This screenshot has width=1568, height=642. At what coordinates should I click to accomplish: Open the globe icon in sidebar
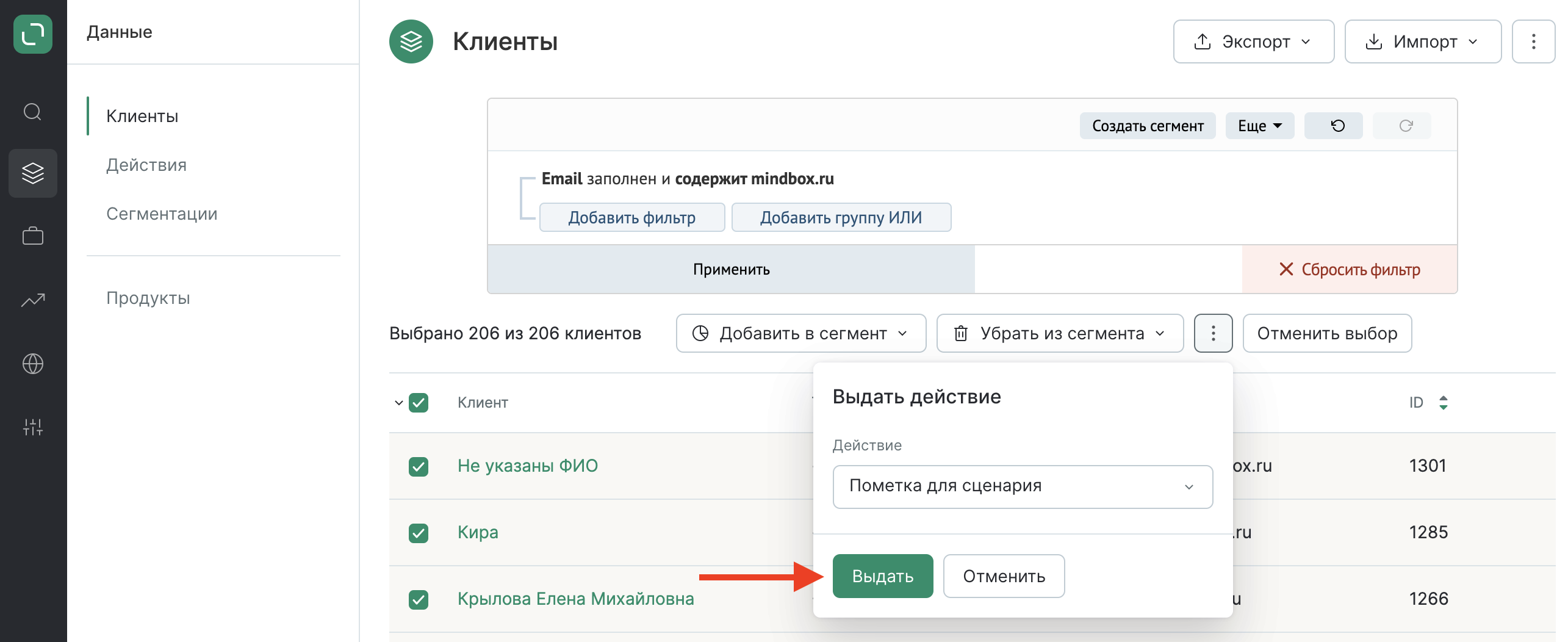(33, 364)
